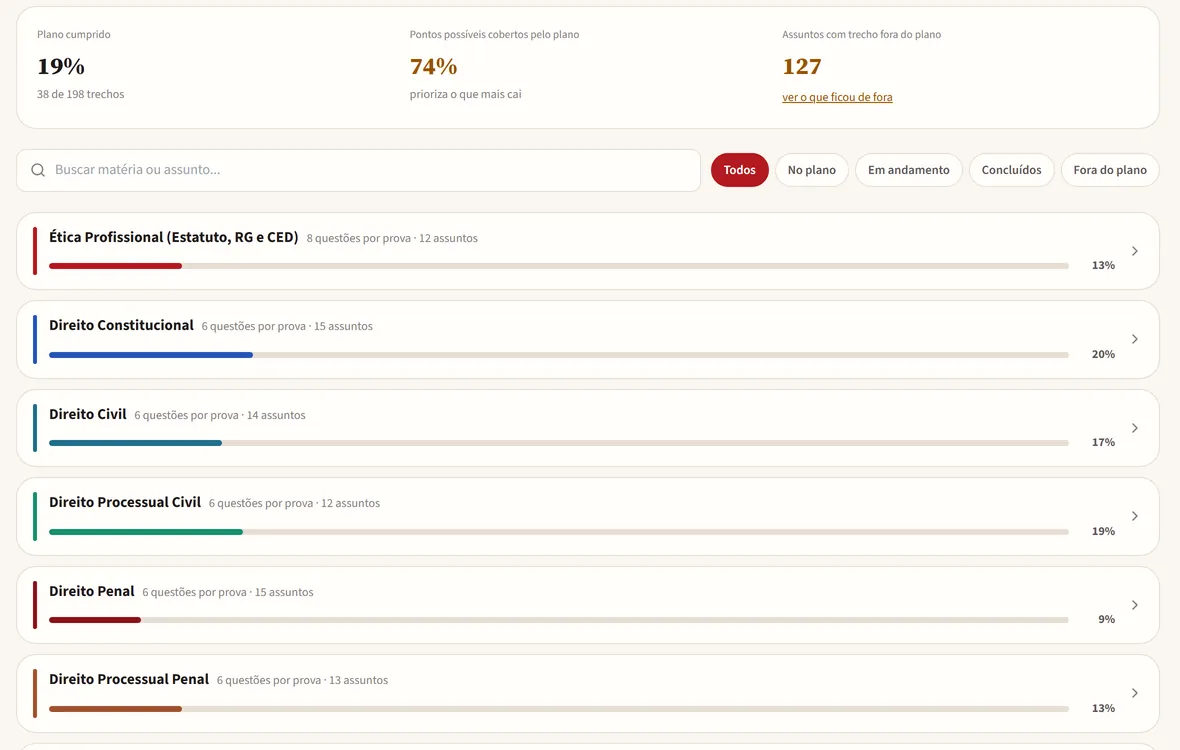This screenshot has height=750, width=1180.
Task: Open the Direito Processual Penal title
Action: (129, 679)
